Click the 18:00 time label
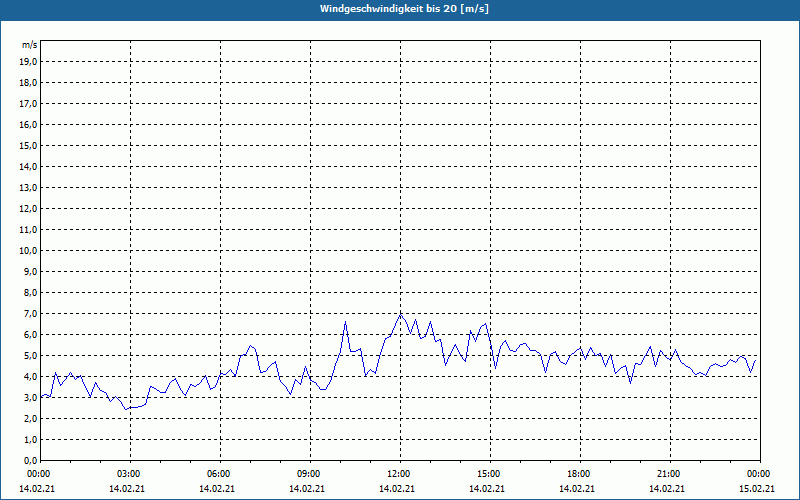 [x=580, y=474]
